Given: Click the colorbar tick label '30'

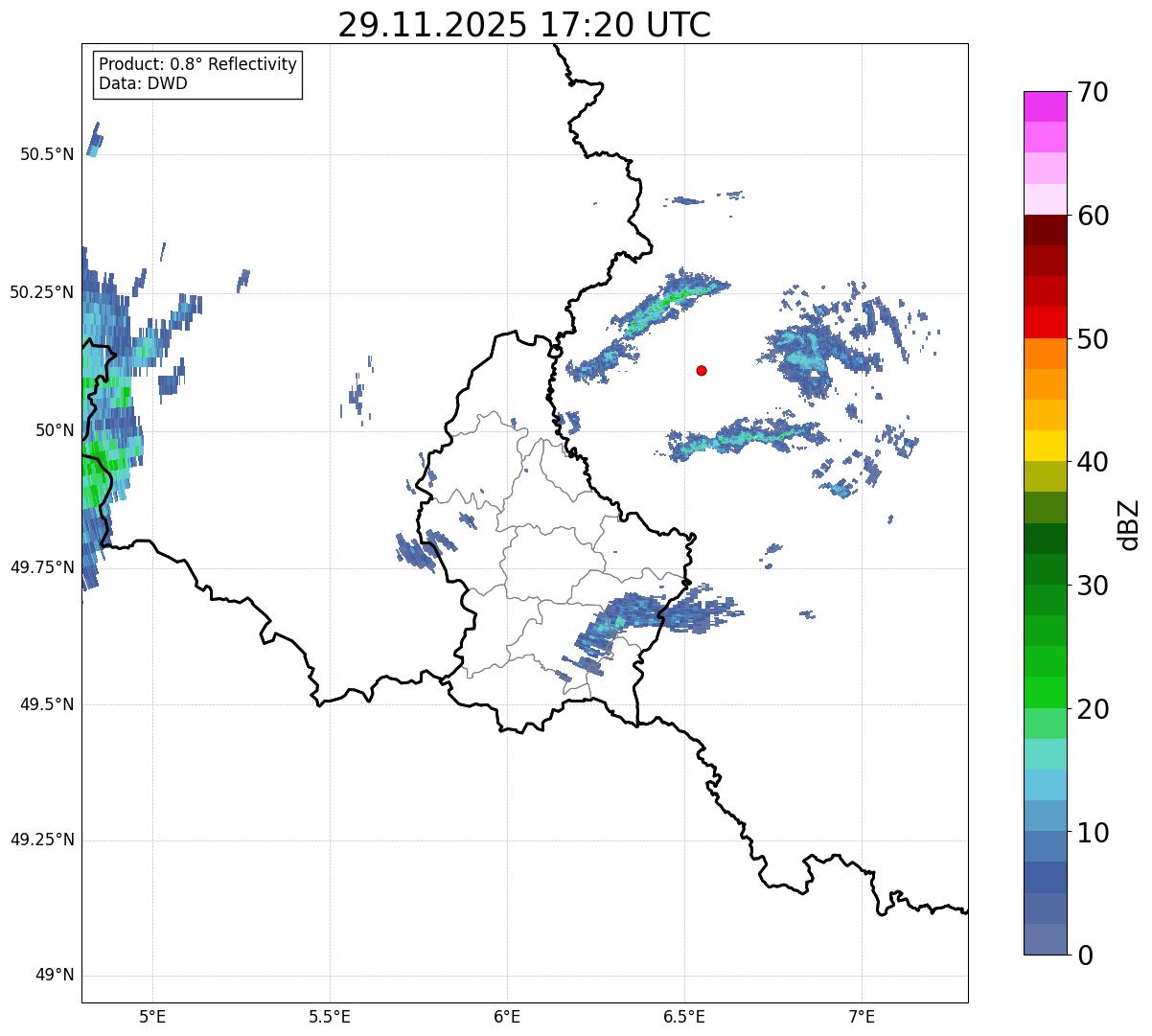Looking at the screenshot, I should pyautogui.click(x=1093, y=586).
